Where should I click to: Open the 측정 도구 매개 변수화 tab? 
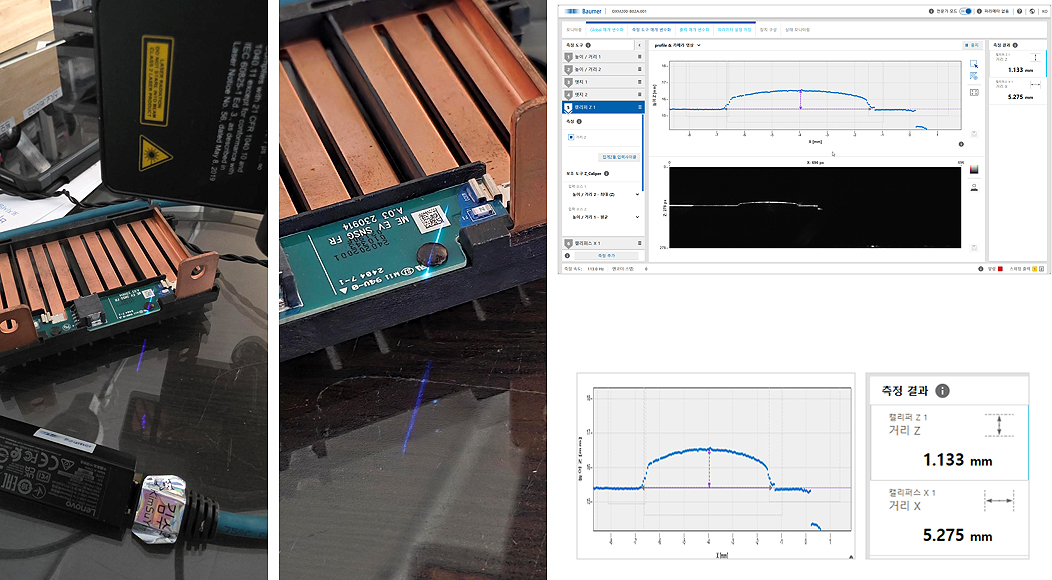click(x=652, y=30)
